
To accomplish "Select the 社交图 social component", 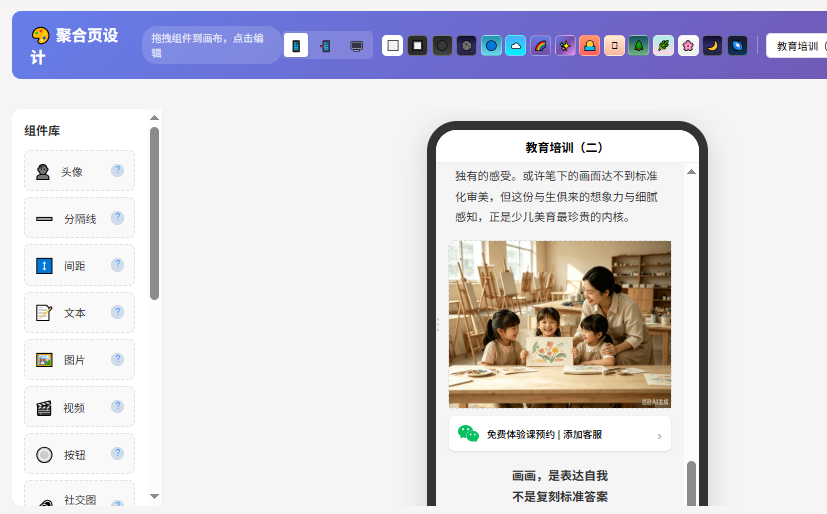I will pyautogui.click(x=79, y=493).
